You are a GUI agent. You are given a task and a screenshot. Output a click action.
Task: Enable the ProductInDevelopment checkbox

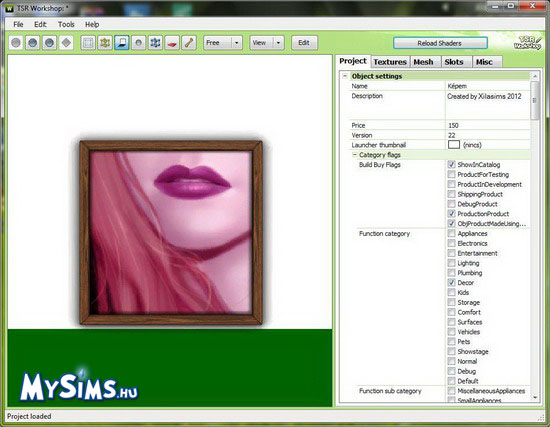pyautogui.click(x=452, y=184)
